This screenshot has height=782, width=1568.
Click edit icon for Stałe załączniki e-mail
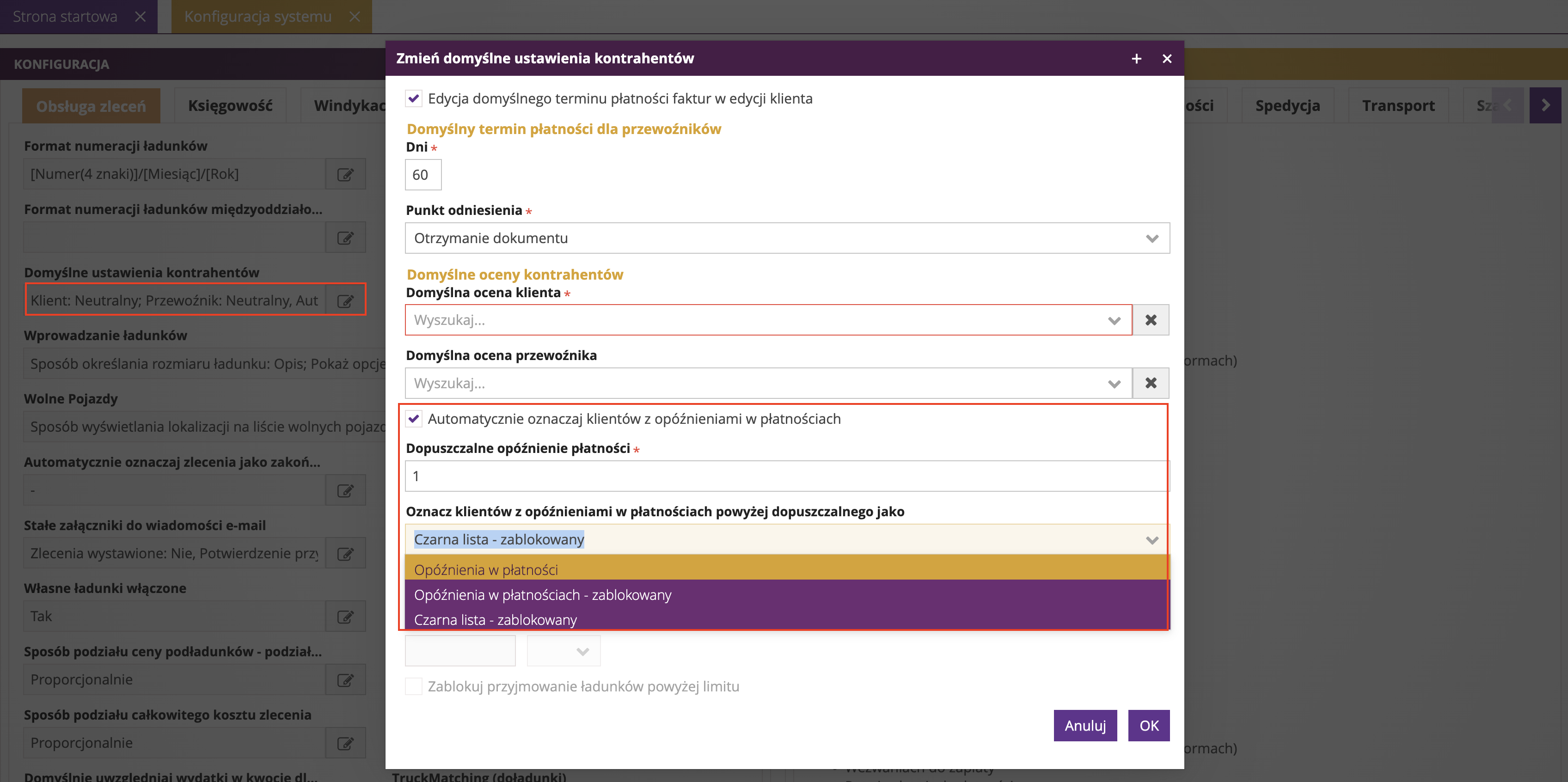345,554
